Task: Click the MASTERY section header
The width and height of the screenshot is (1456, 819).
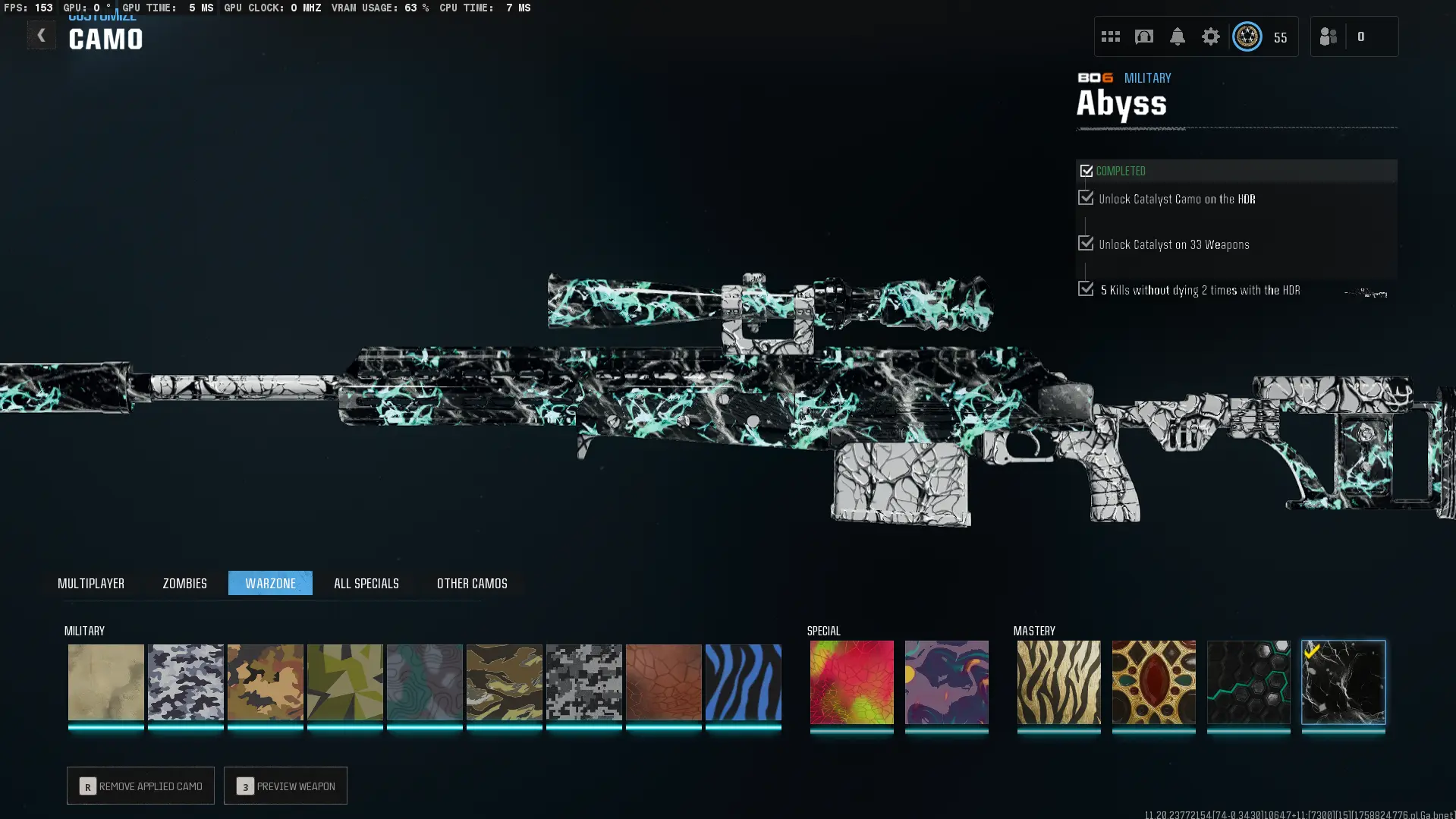Action: (1035, 631)
